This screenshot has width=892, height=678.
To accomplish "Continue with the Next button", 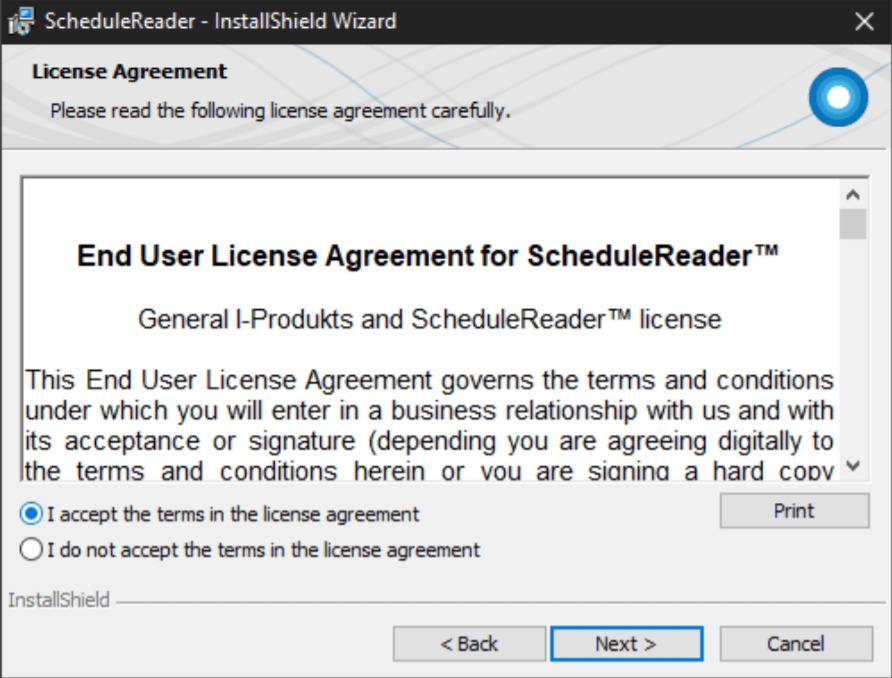I will click(x=626, y=644).
